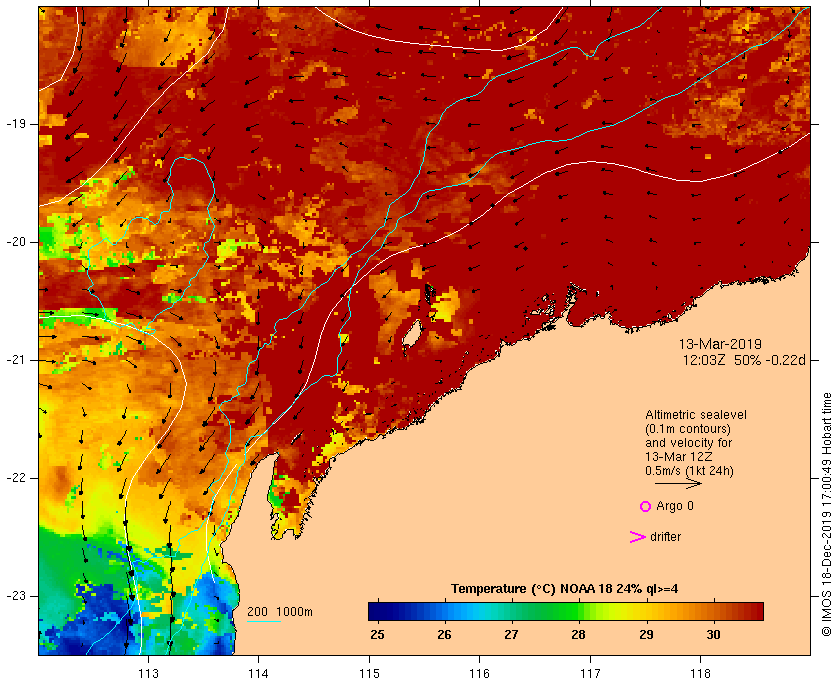Click the 'drifter' label

coord(665,537)
